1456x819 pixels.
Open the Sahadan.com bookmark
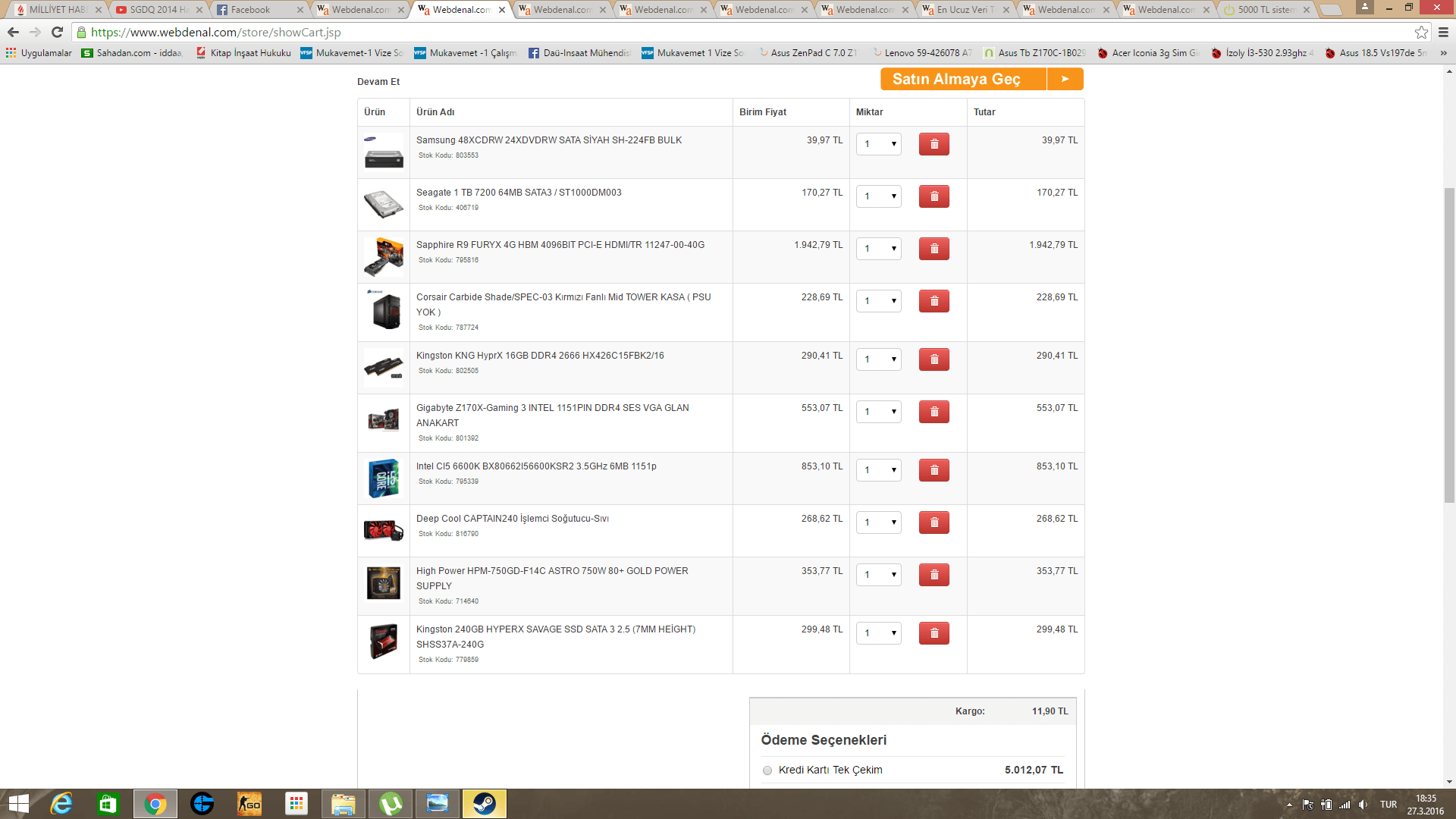point(132,53)
